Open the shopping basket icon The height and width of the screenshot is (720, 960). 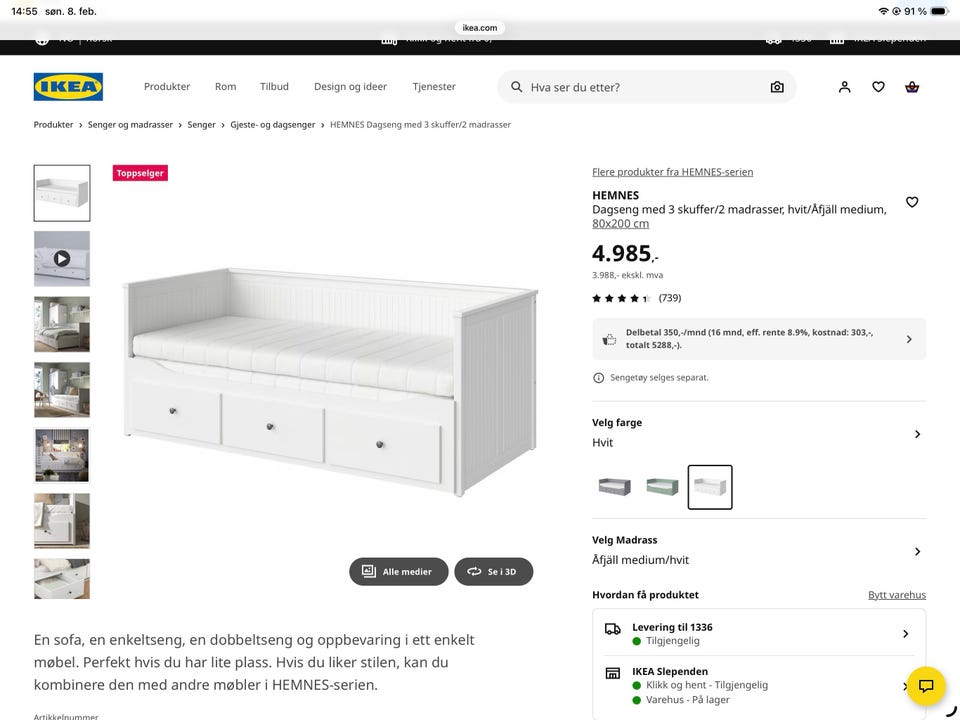point(912,87)
